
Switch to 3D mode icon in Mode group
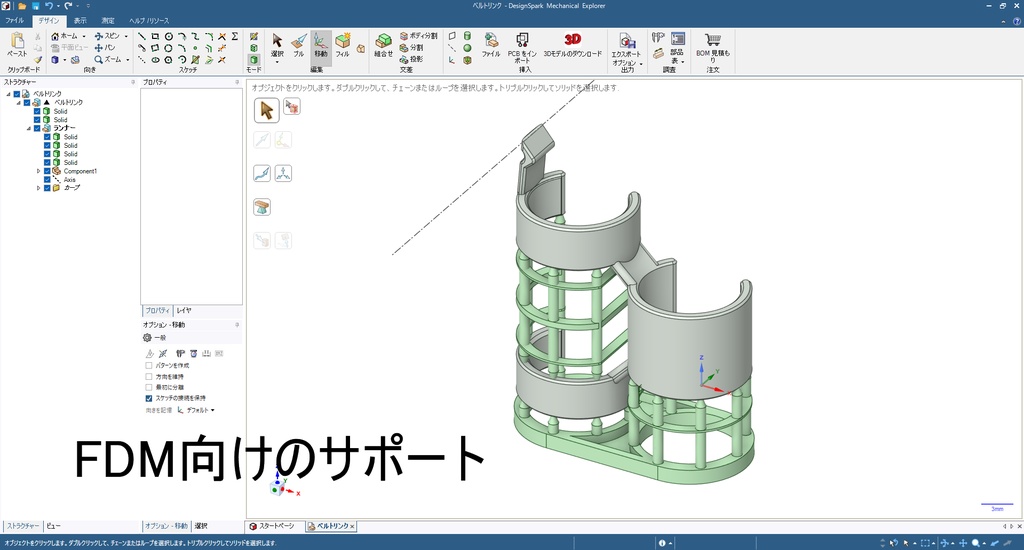(253, 59)
